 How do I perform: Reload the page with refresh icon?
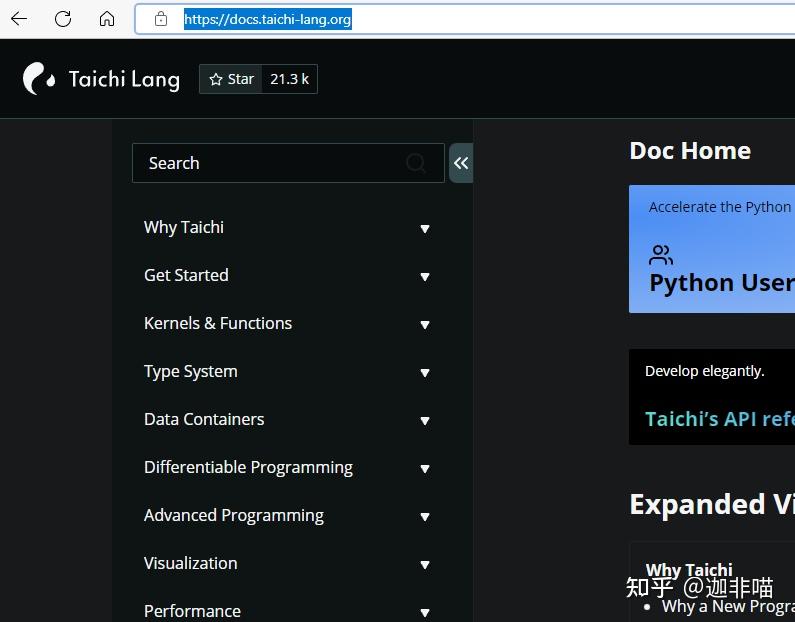[x=63, y=19]
